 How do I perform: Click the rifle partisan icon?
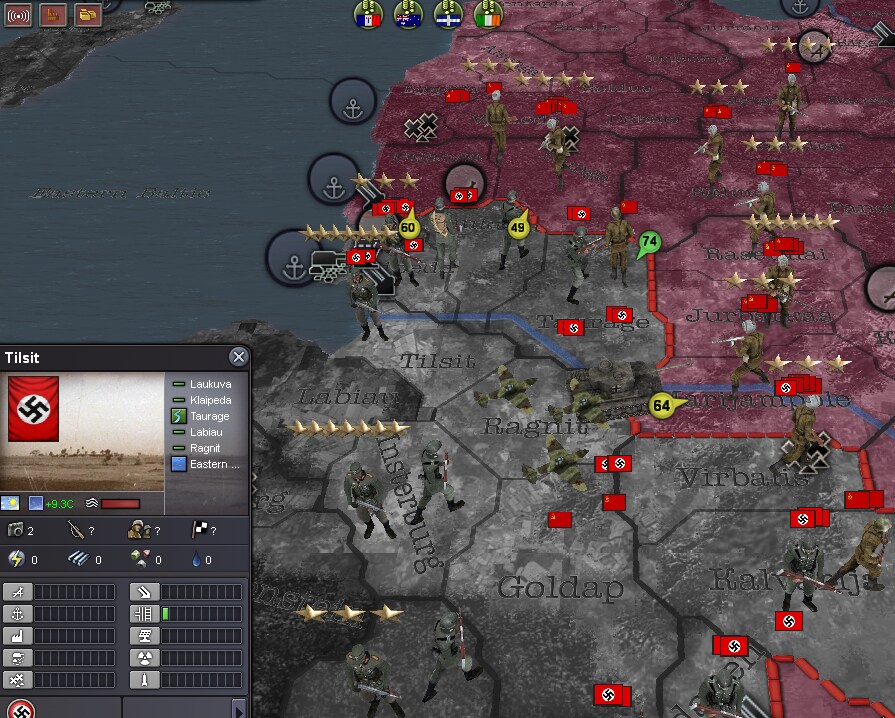(76, 530)
